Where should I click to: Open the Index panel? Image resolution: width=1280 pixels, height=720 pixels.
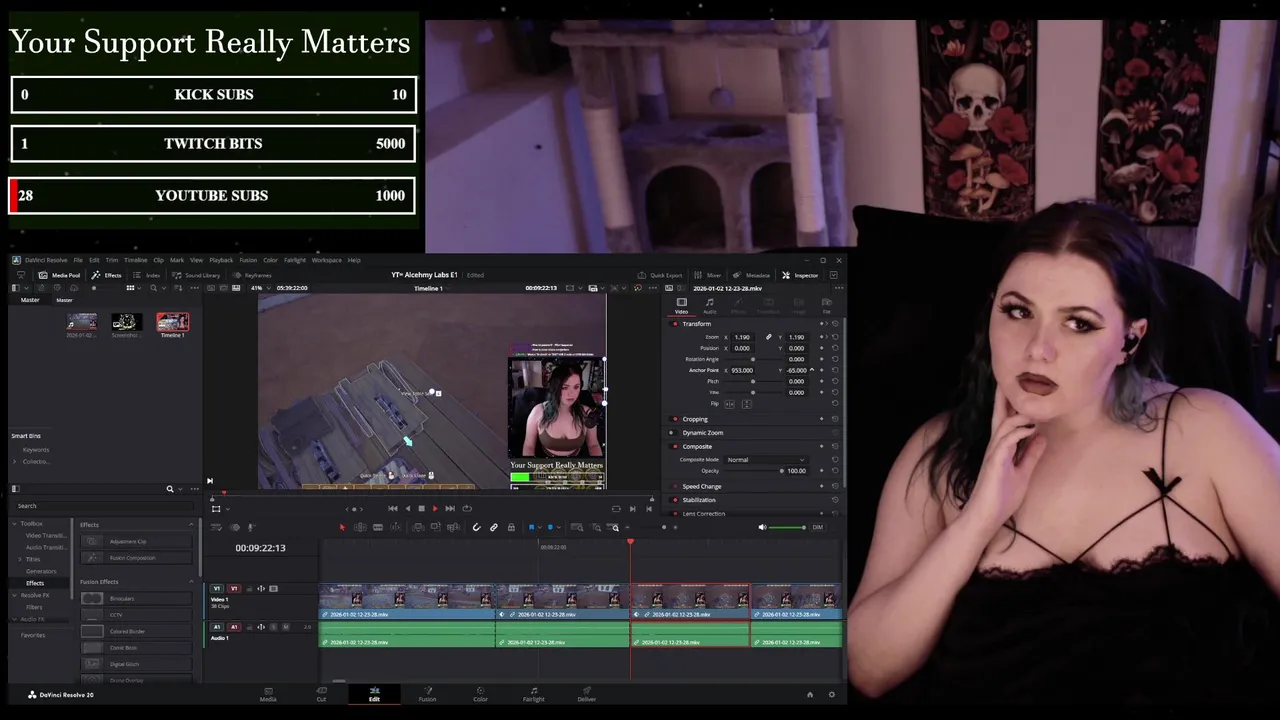tap(147, 275)
